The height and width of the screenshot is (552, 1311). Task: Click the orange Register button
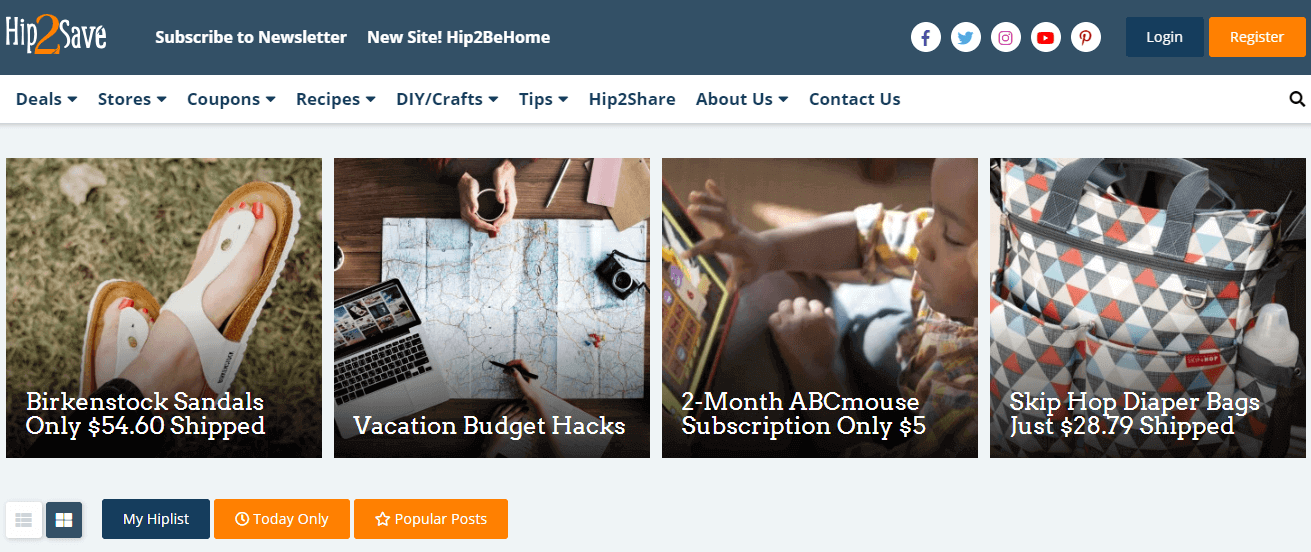click(1257, 37)
